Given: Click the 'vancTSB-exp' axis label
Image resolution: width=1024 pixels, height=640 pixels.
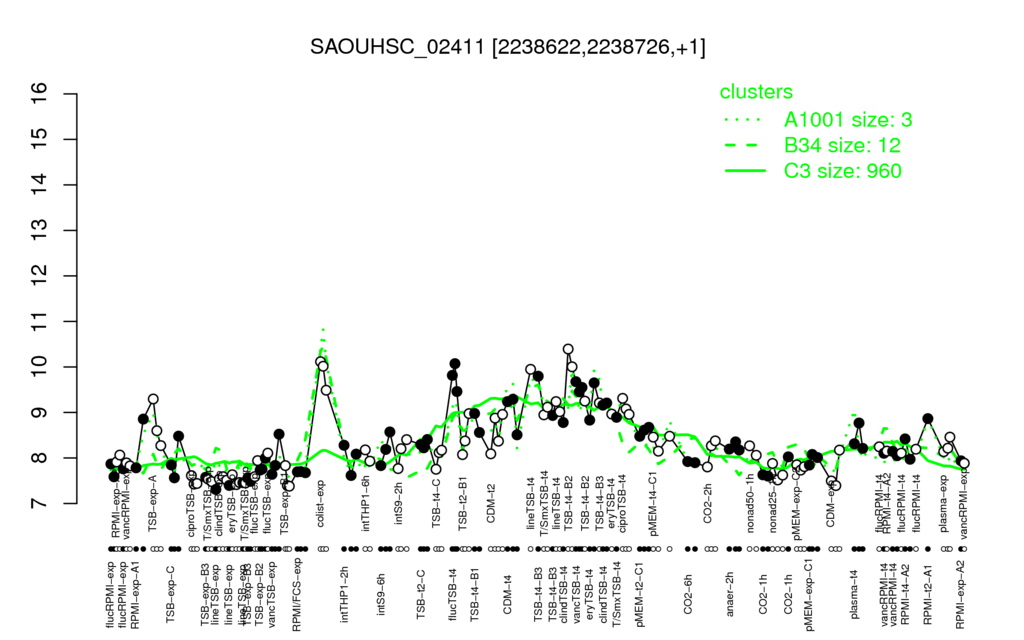Looking at the screenshot, I should [x=272, y=594].
